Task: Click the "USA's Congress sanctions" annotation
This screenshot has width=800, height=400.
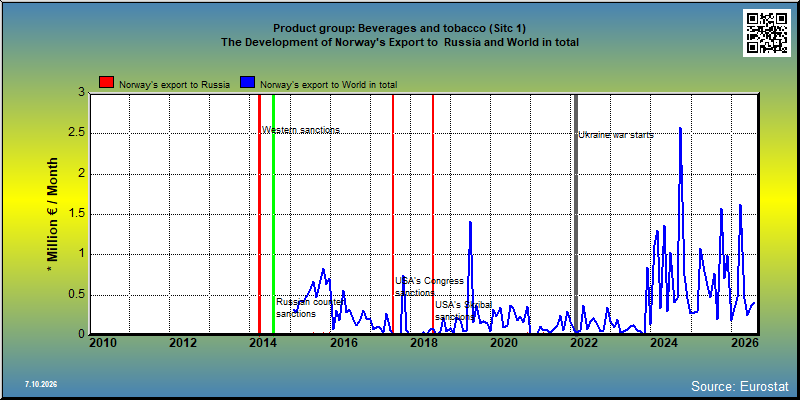Action: [x=430, y=287]
